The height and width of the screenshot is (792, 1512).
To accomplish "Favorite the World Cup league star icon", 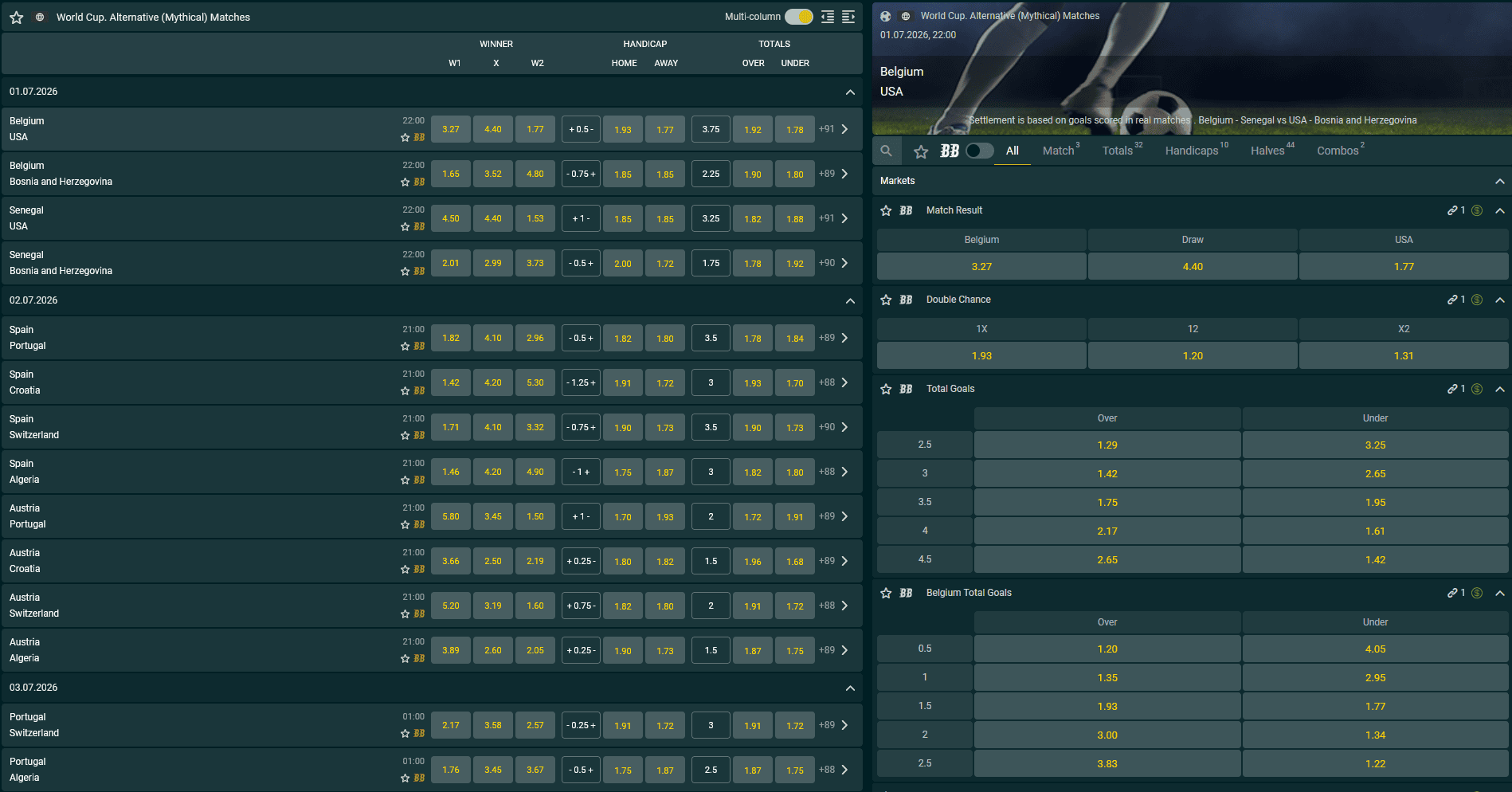I will [x=16, y=17].
